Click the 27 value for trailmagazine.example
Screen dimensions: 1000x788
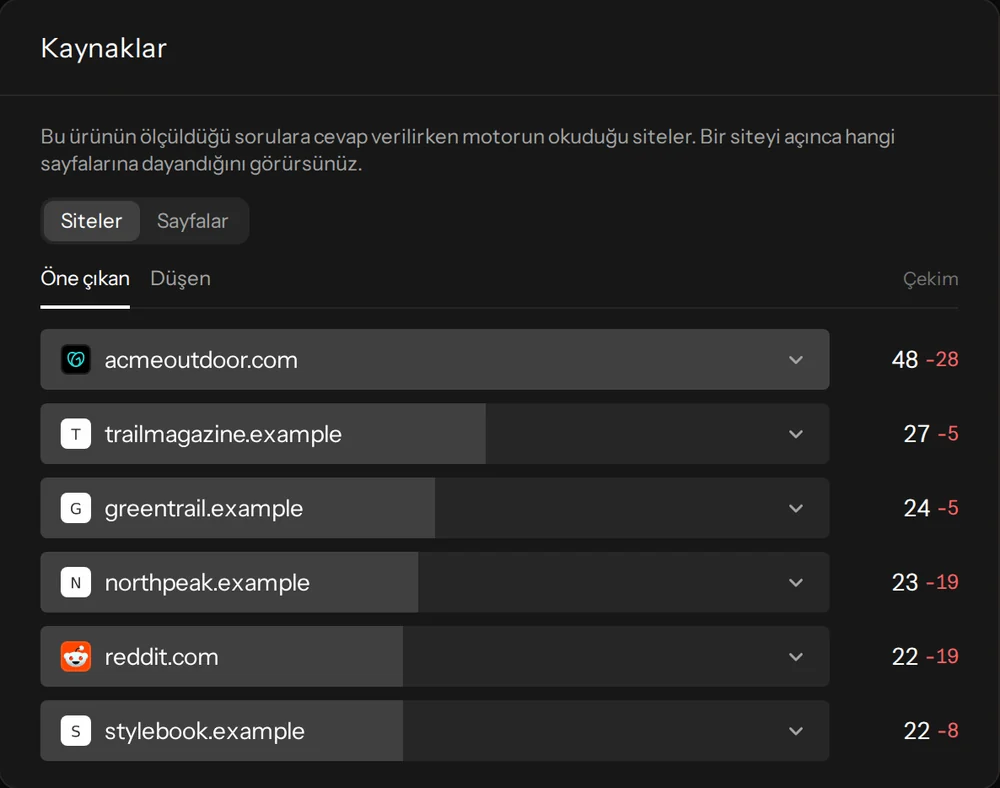[x=916, y=434]
